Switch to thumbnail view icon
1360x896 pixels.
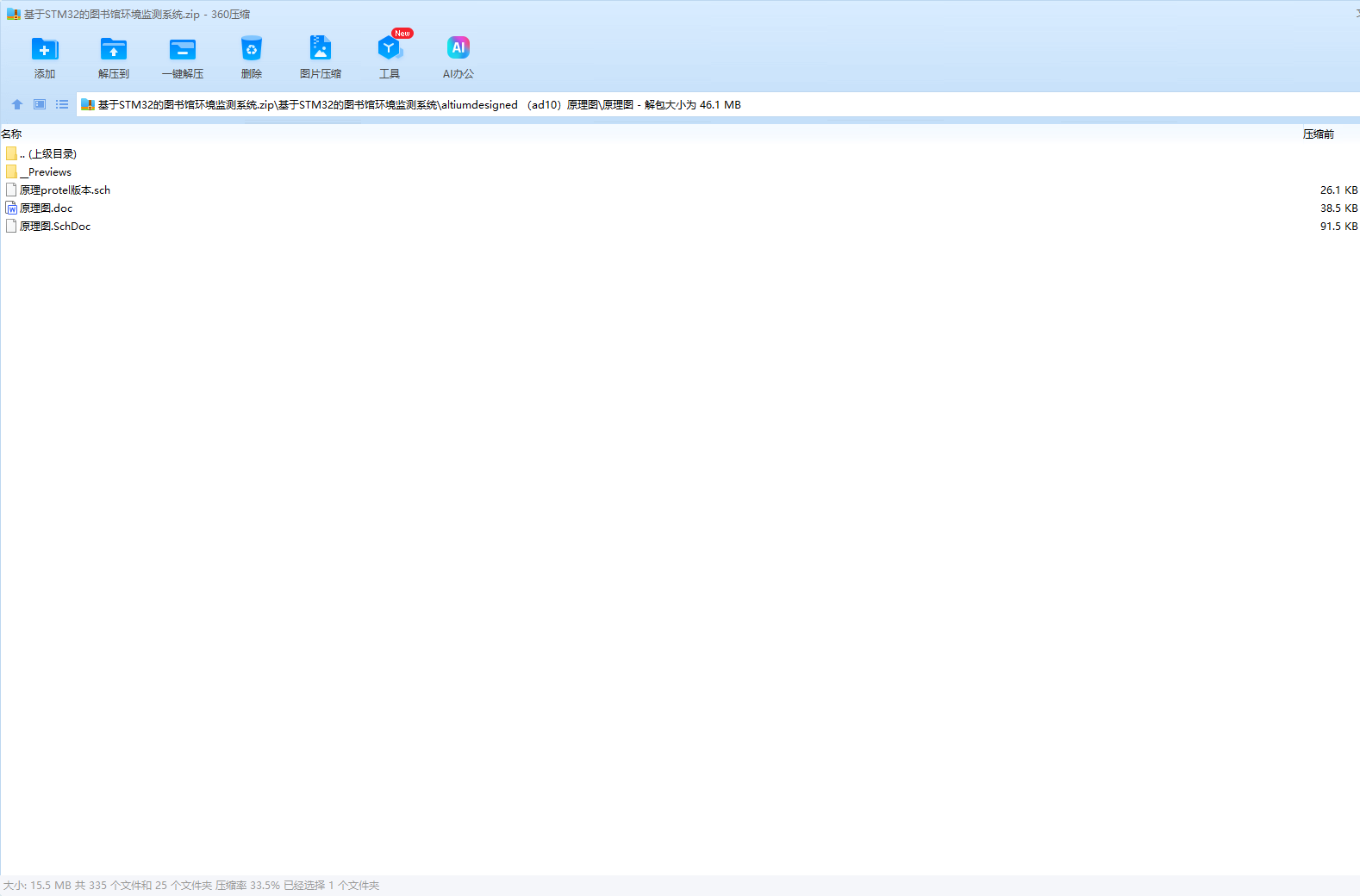pos(40,104)
